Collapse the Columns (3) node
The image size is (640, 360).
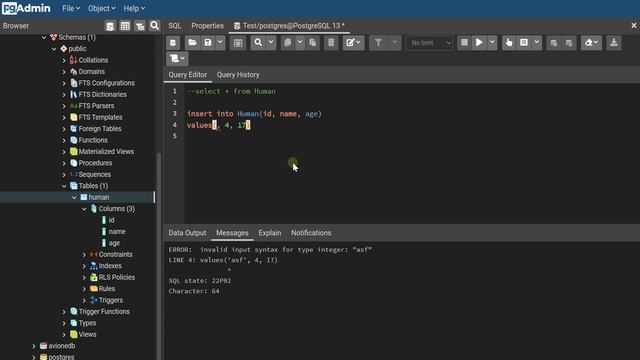tap(84, 209)
